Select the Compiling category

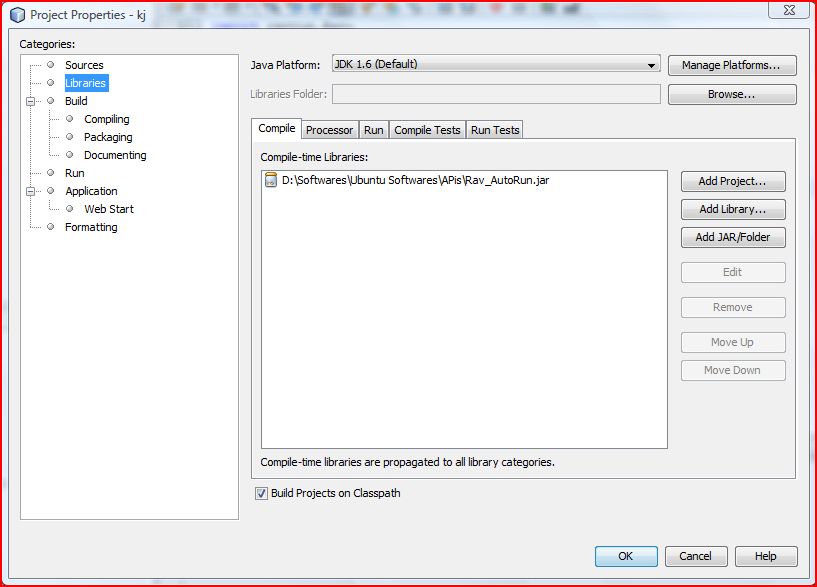(106, 119)
